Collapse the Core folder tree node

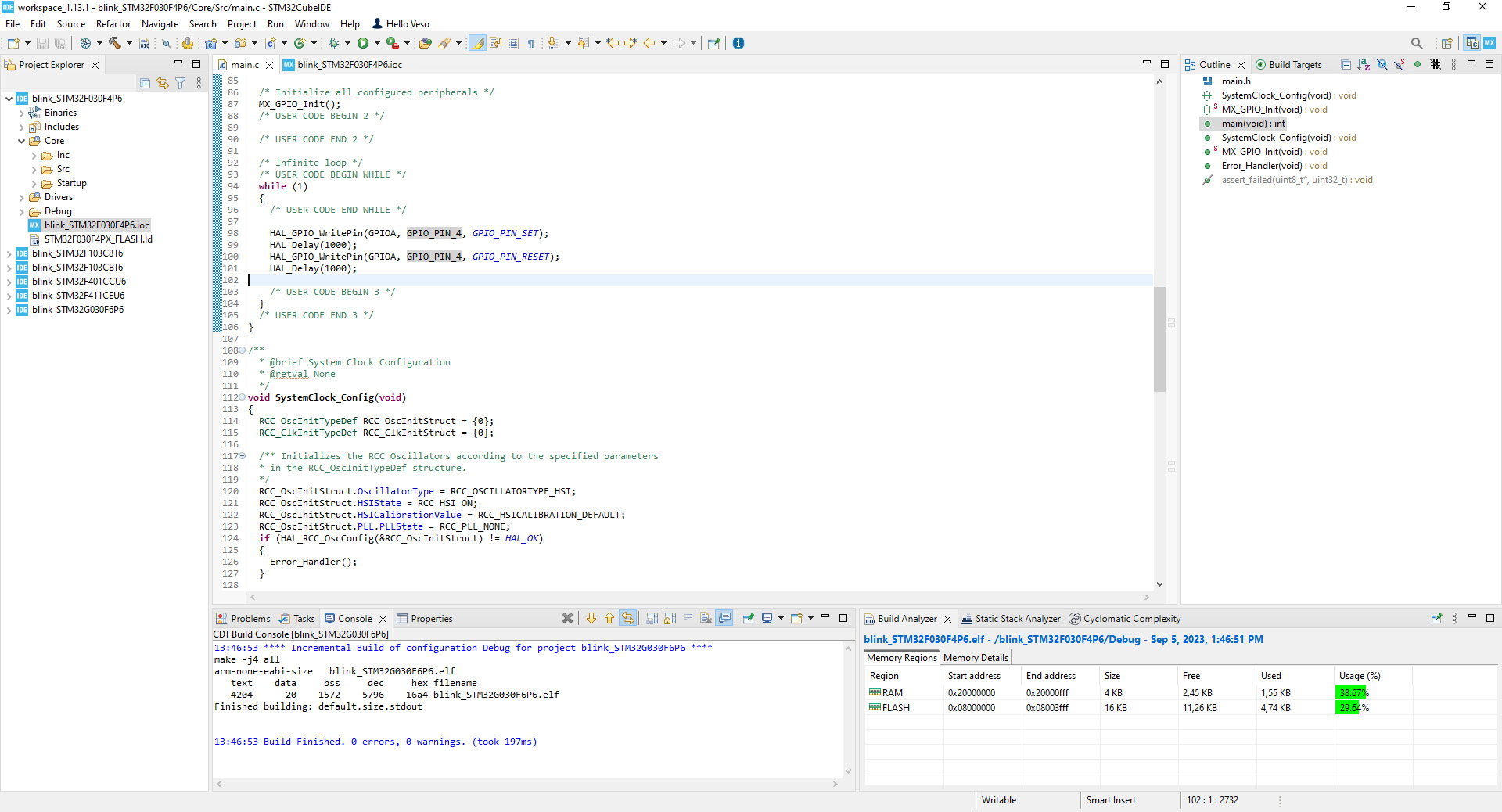tap(21, 142)
